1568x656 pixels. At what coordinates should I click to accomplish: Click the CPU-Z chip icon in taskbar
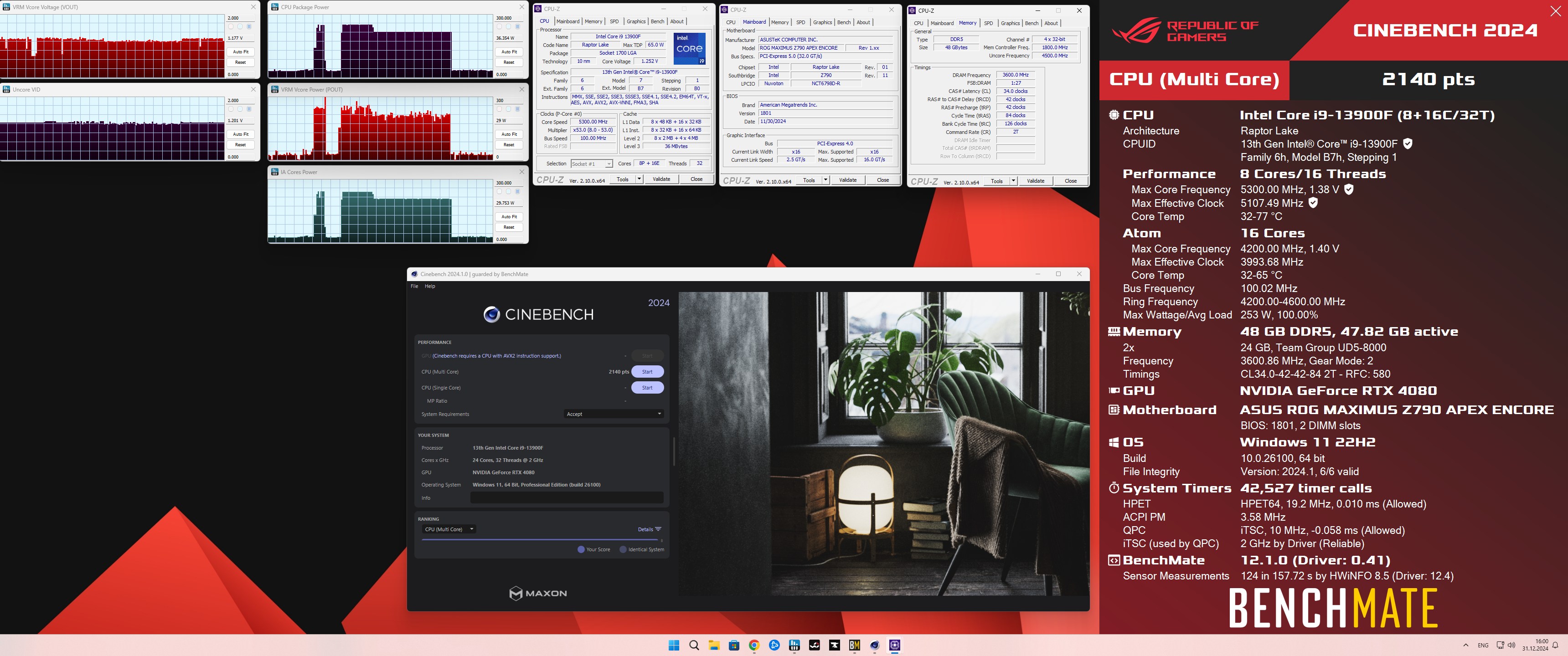click(895, 645)
